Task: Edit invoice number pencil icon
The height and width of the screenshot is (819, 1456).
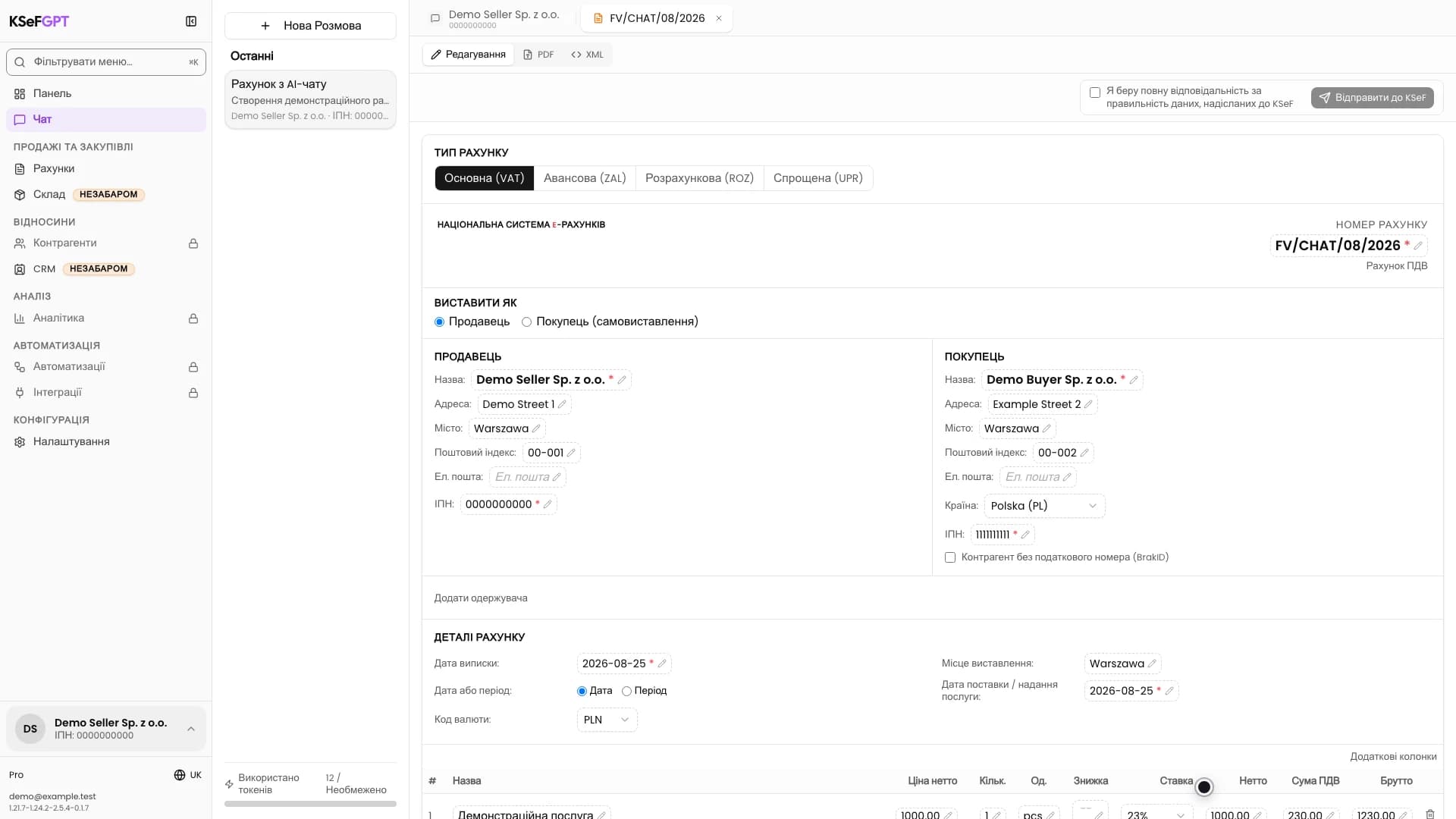Action: tap(1418, 246)
